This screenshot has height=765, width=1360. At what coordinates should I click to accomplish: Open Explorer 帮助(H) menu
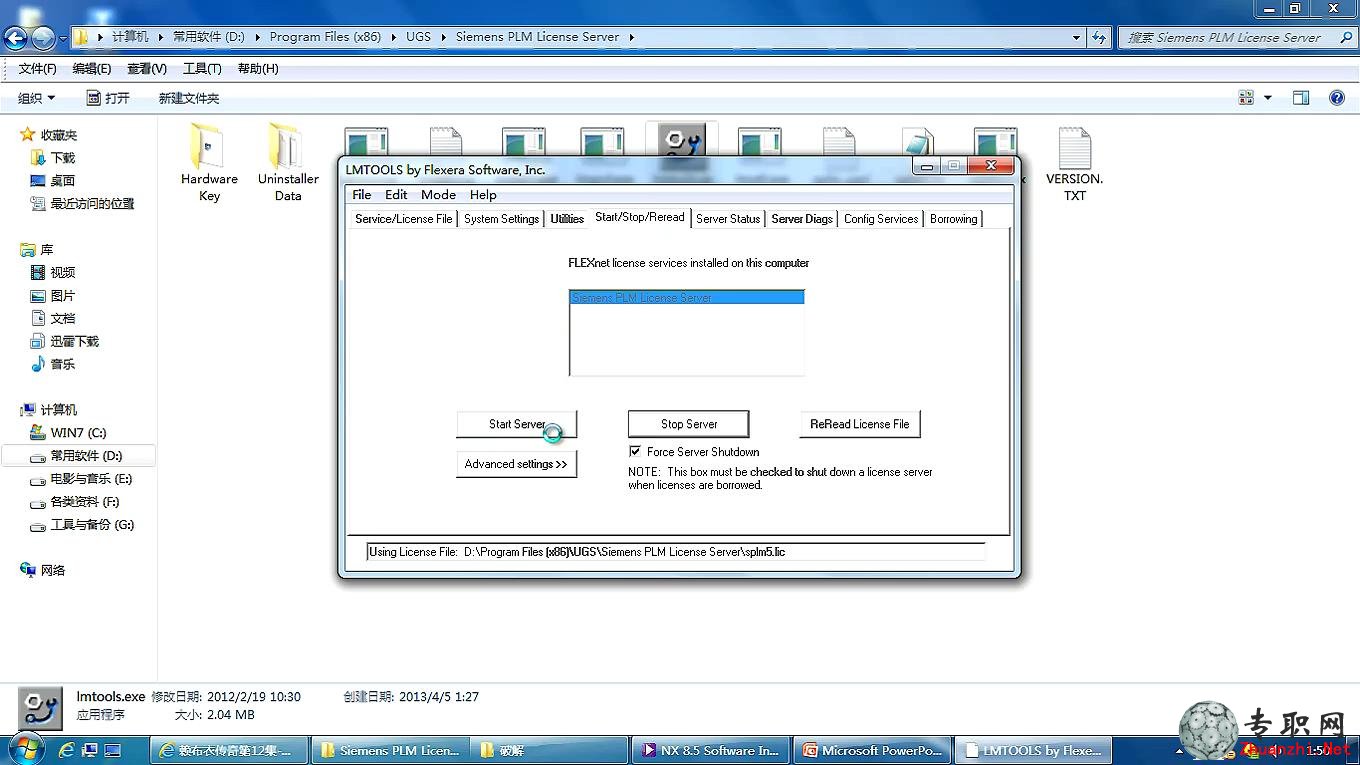(257, 69)
